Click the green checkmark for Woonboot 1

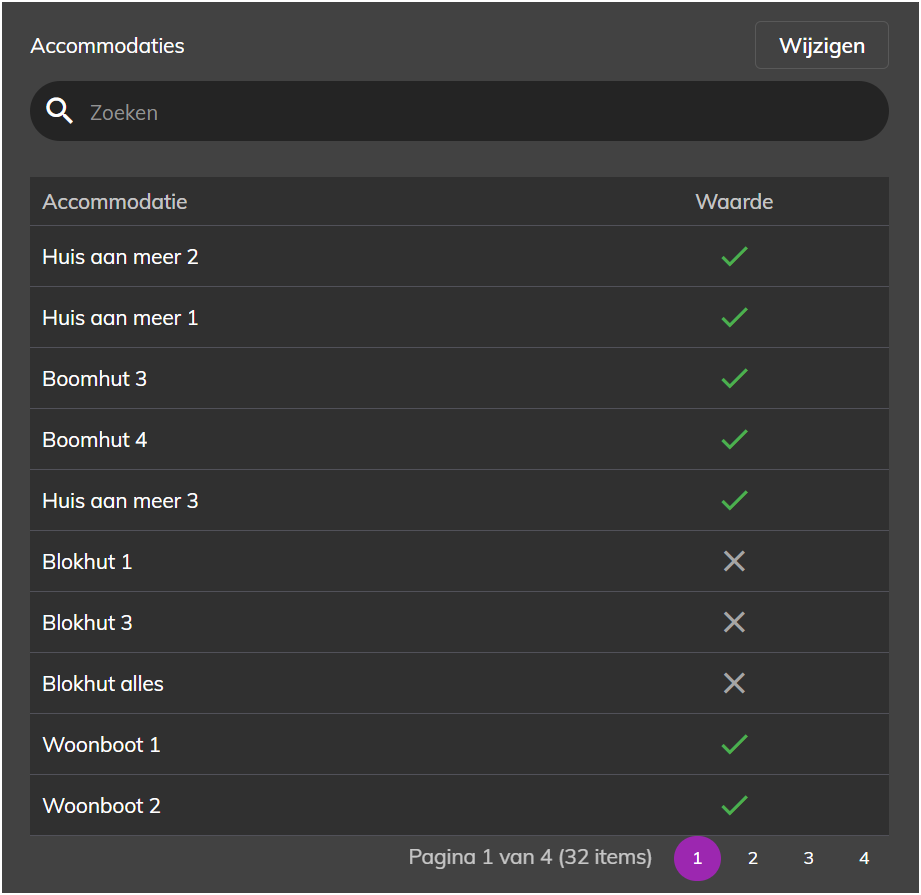point(734,745)
